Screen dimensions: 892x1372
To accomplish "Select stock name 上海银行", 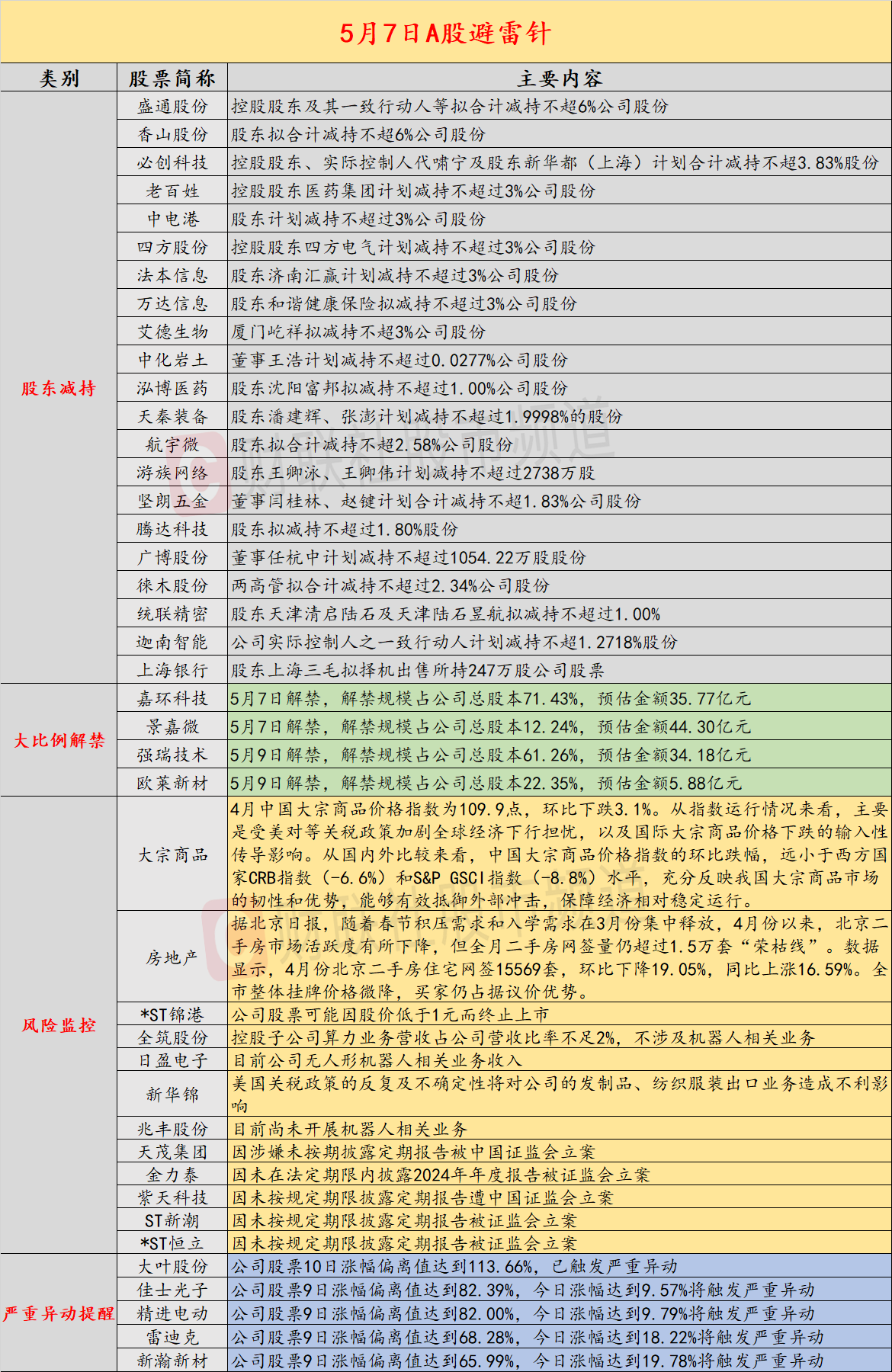I will (172, 671).
